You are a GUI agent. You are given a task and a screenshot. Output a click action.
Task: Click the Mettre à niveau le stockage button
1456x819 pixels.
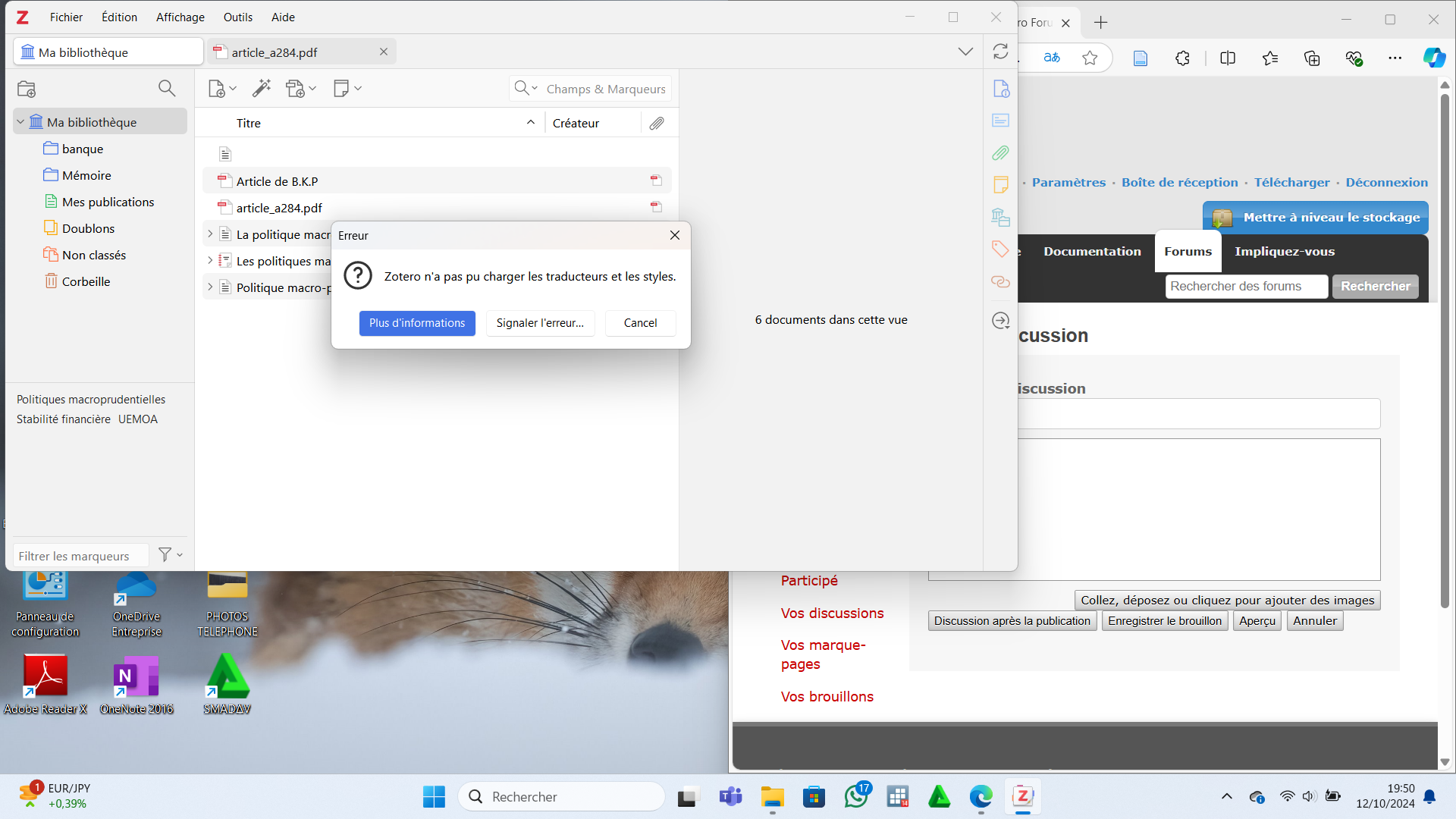(1316, 218)
